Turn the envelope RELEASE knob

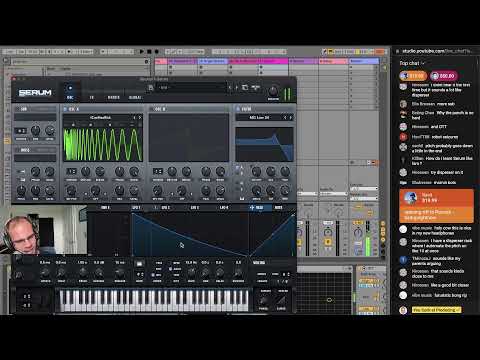click(120, 273)
